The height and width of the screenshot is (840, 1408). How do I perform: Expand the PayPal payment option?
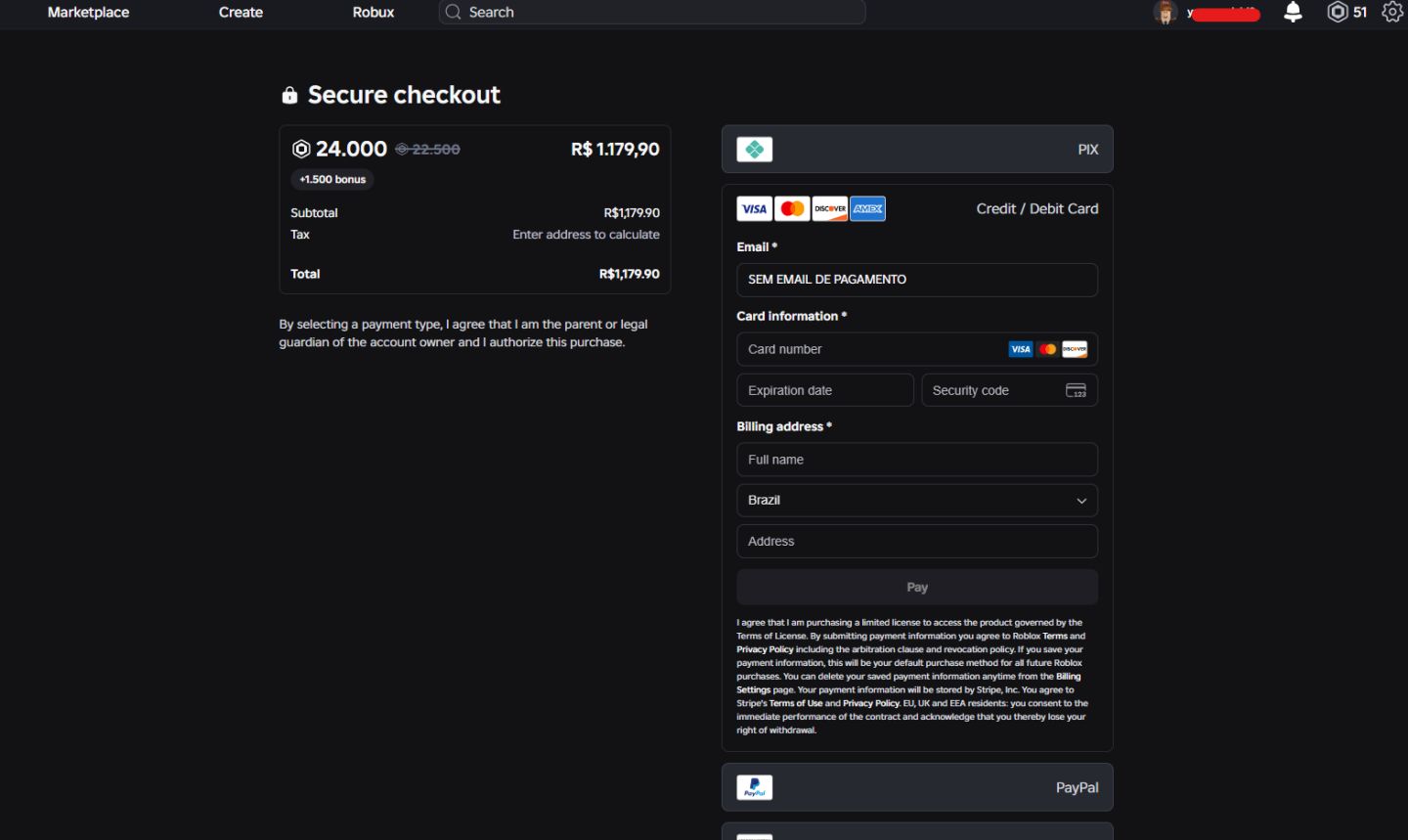click(917, 788)
